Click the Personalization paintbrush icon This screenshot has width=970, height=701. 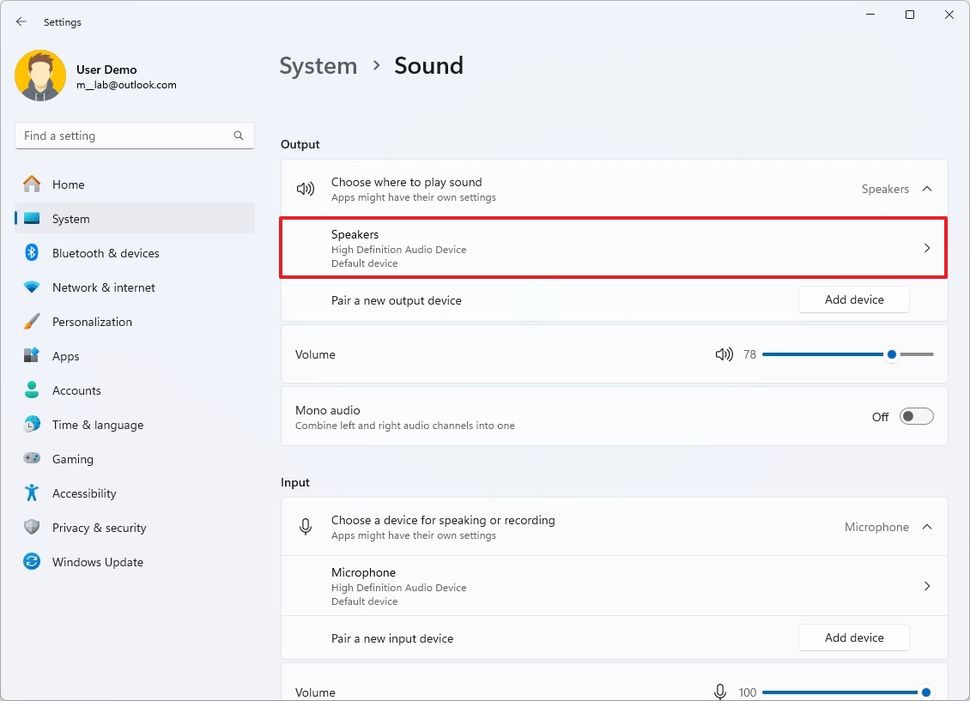click(x=31, y=321)
